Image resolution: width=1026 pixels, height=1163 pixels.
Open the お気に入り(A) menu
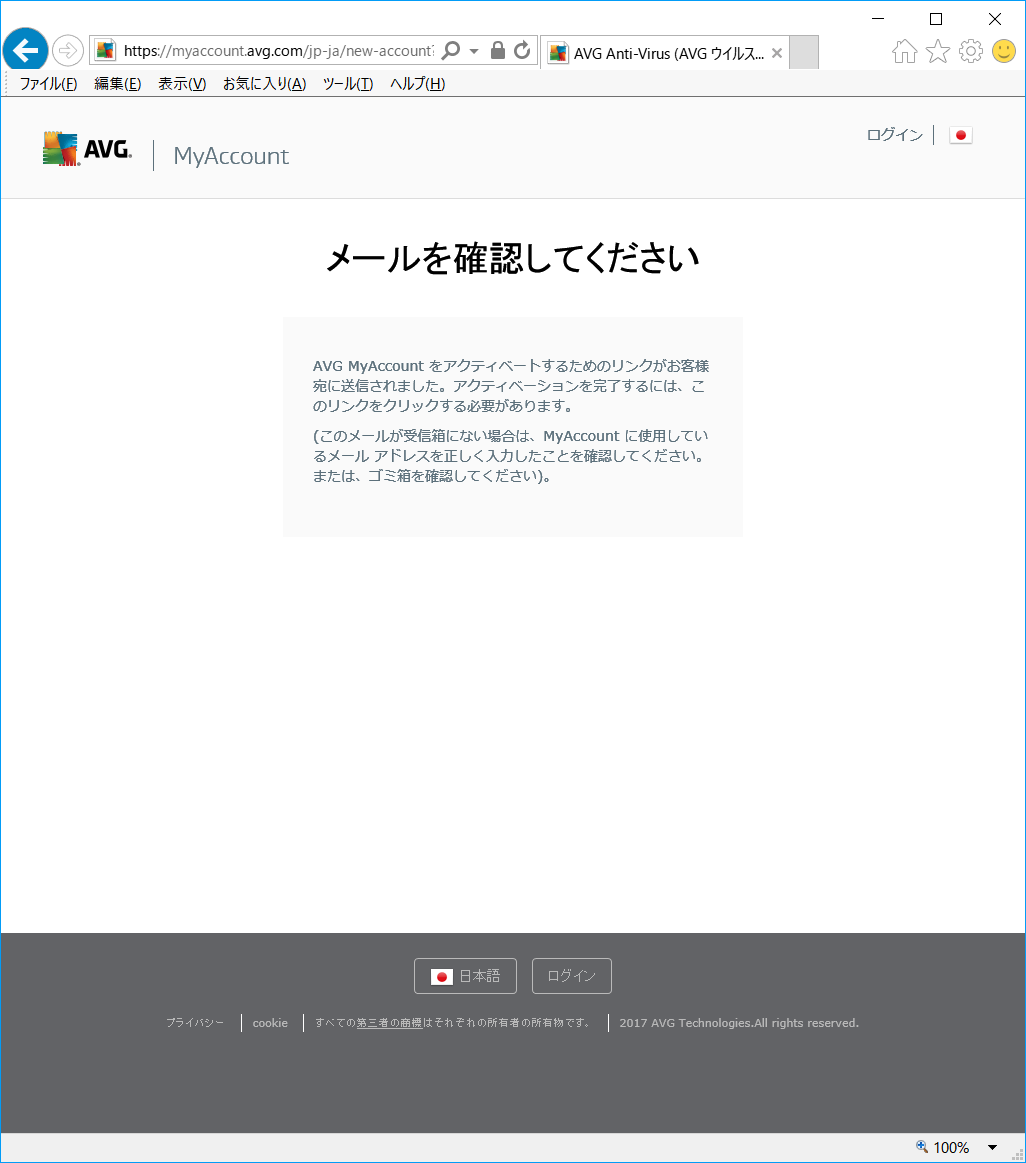click(265, 84)
